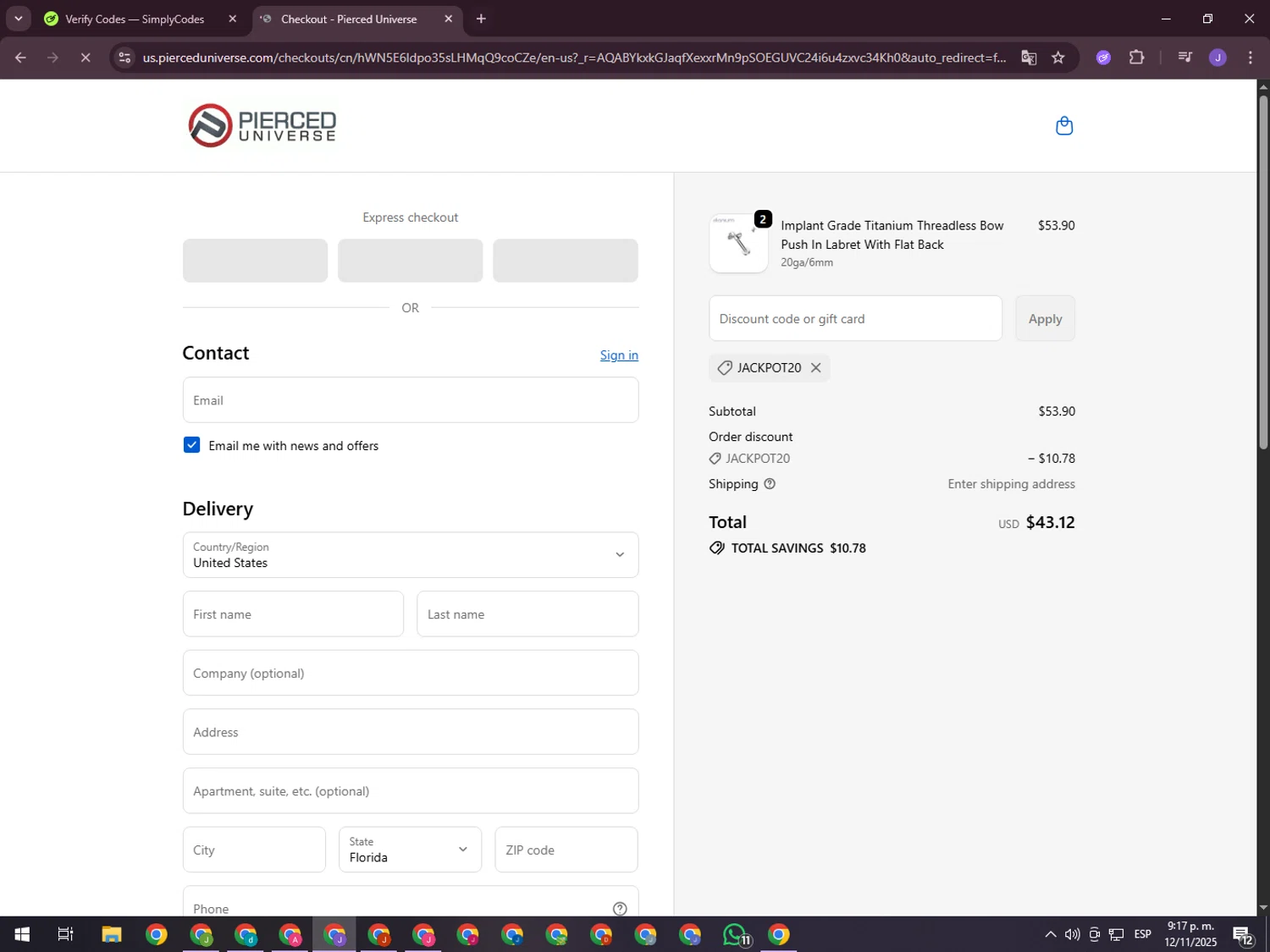Screen dimensions: 1270x952
Task: Open shipping info help icon
Action: 770,484
